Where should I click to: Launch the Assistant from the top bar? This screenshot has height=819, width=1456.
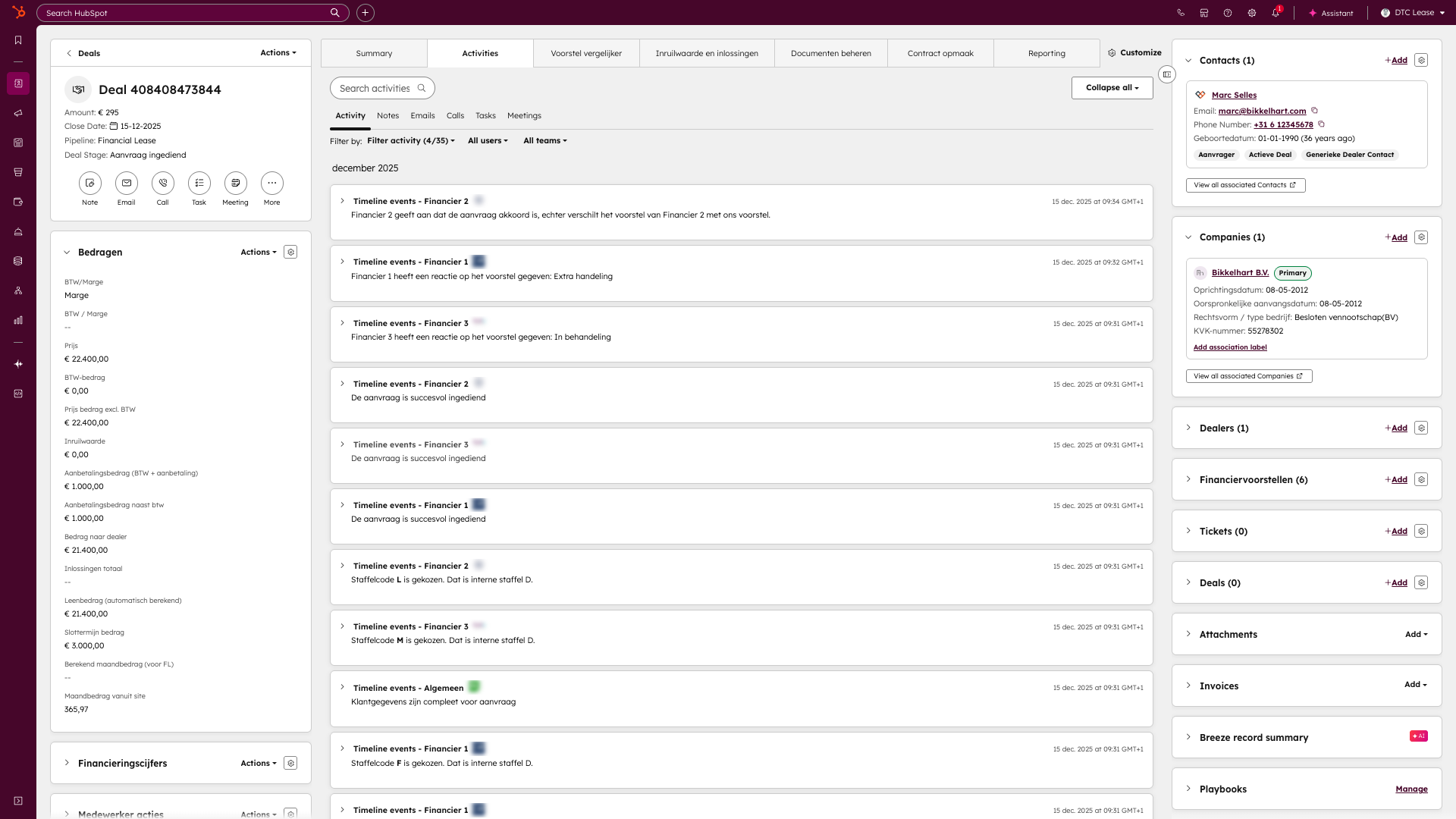tap(1331, 13)
